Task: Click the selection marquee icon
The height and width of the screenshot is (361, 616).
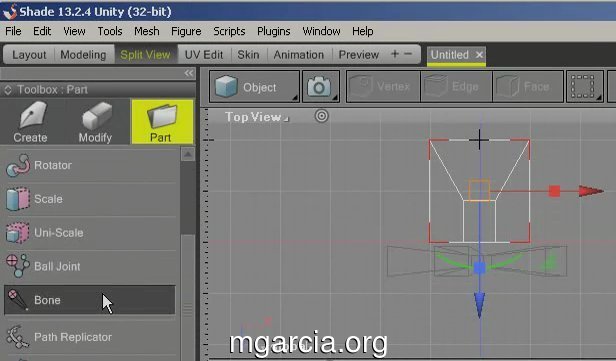Action: pos(584,87)
